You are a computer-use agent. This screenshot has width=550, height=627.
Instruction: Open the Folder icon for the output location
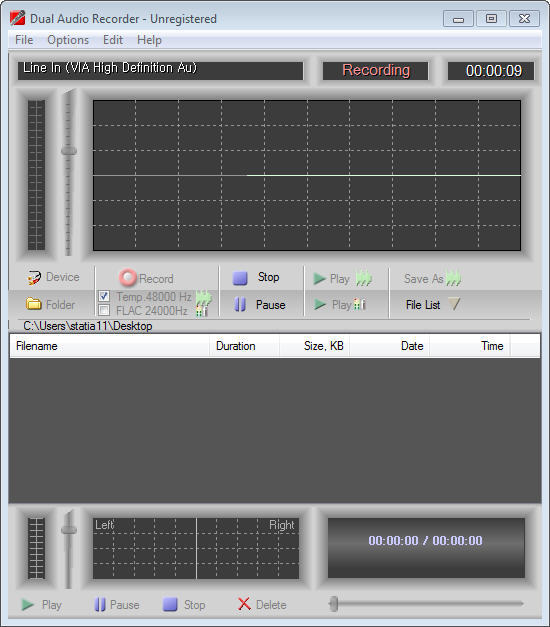click(34, 304)
